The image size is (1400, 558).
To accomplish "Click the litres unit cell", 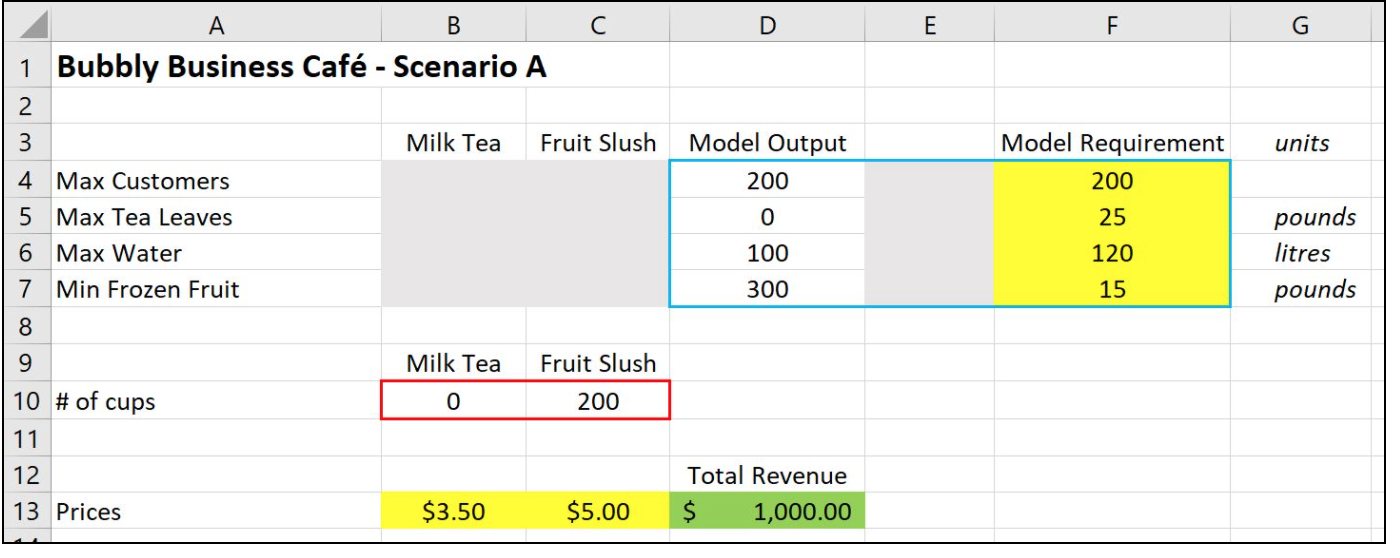I will click(1300, 254).
